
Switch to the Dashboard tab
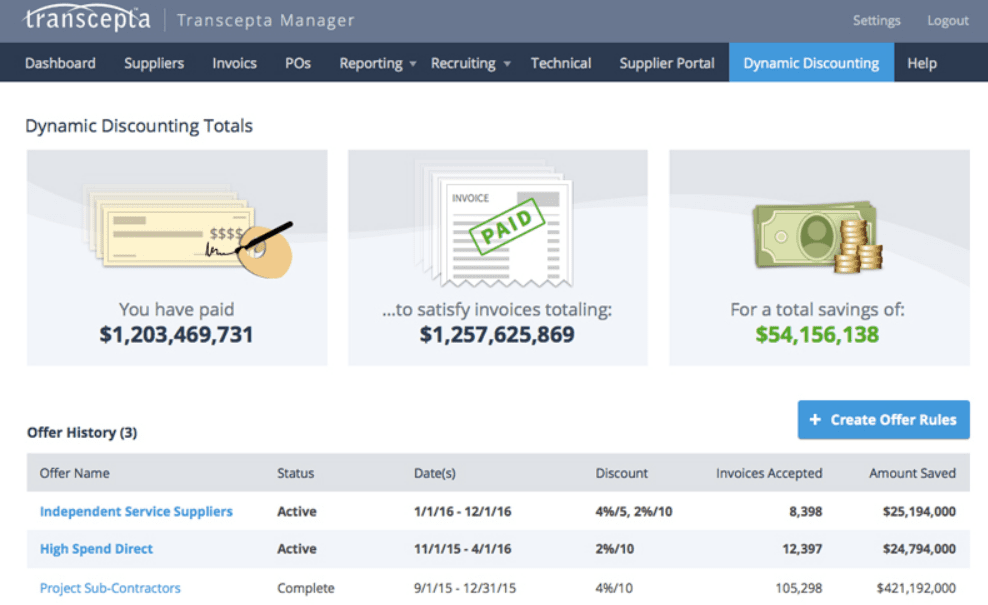(59, 62)
